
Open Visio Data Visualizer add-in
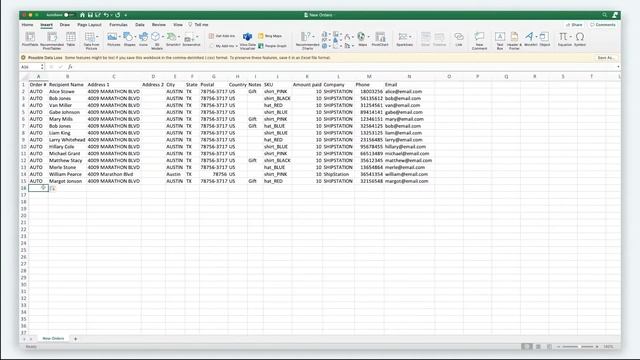coord(247,40)
